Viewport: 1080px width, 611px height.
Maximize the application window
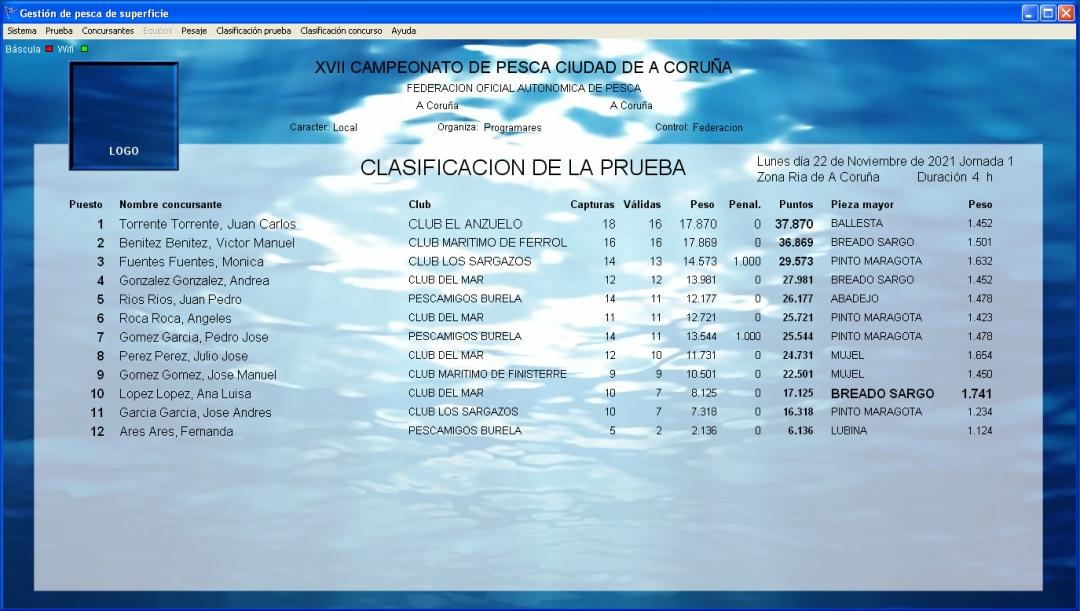(1048, 13)
